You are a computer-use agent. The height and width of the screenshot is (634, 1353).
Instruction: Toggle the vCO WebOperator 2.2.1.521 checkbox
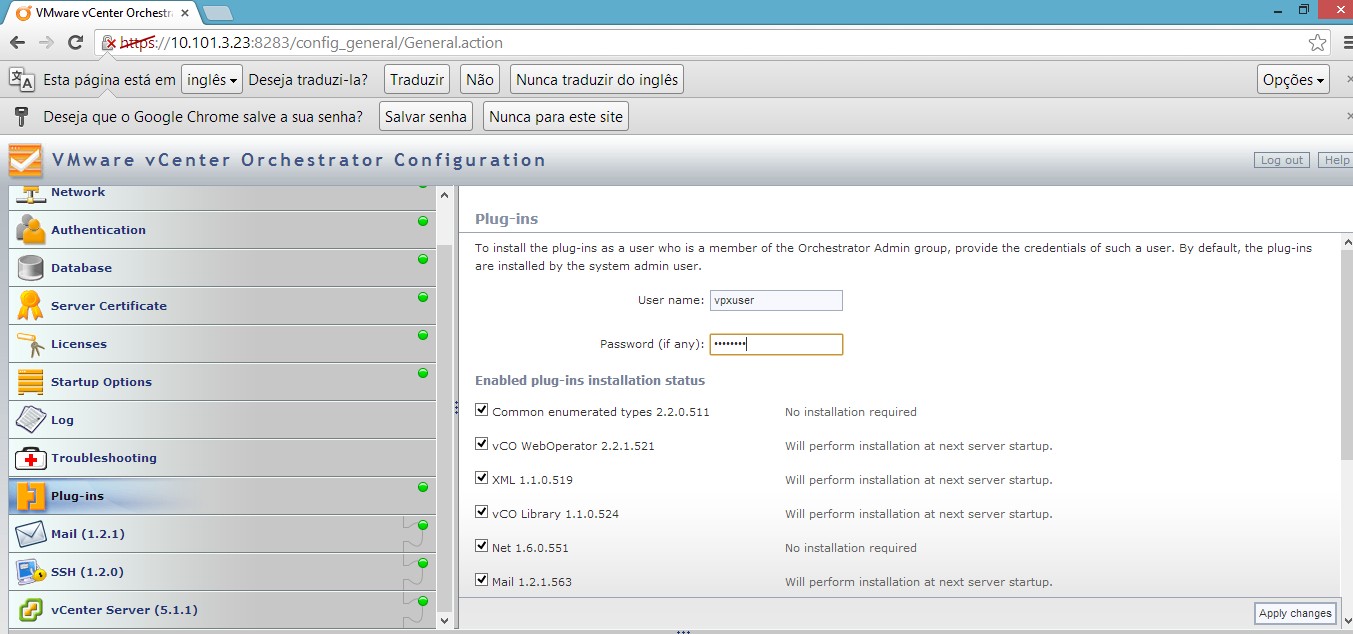click(482, 444)
